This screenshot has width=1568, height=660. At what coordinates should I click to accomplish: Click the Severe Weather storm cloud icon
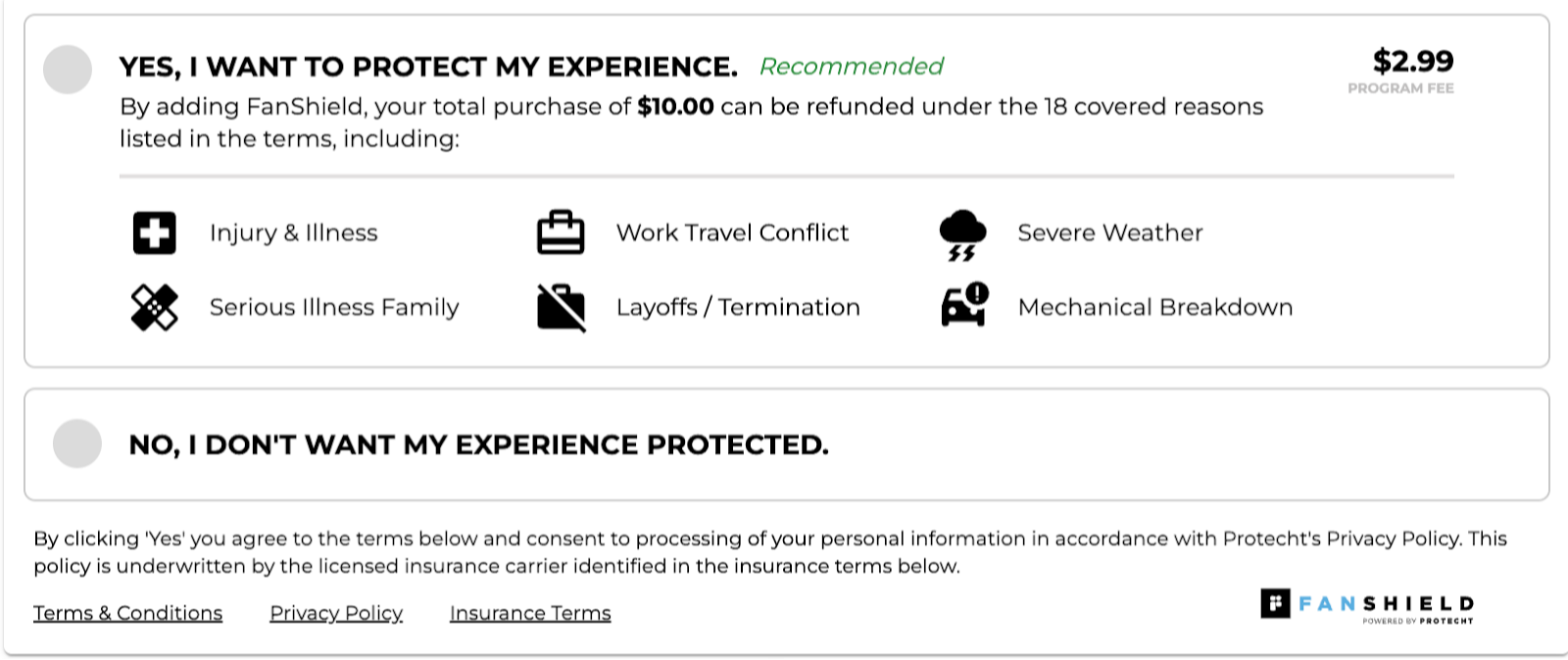[x=962, y=235]
